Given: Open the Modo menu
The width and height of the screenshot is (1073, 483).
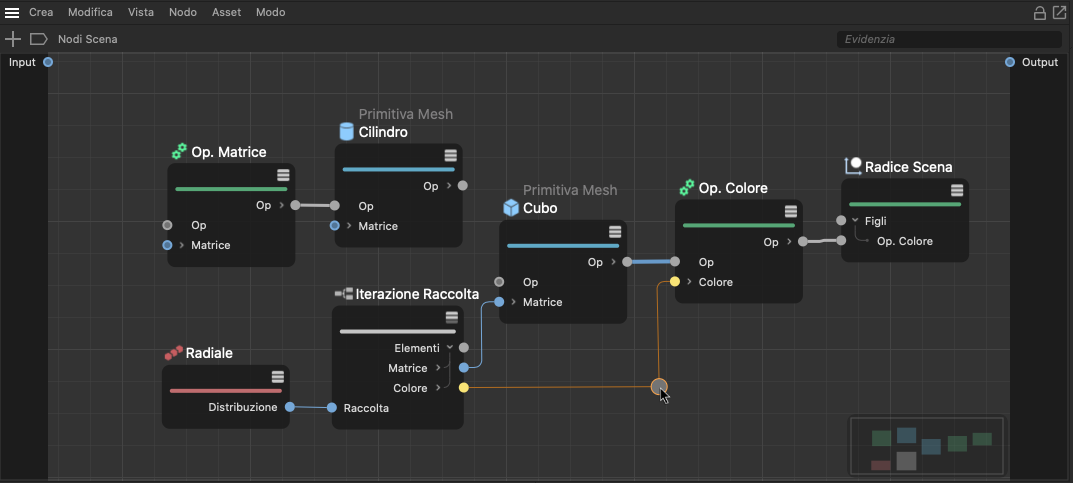Looking at the screenshot, I should [270, 12].
